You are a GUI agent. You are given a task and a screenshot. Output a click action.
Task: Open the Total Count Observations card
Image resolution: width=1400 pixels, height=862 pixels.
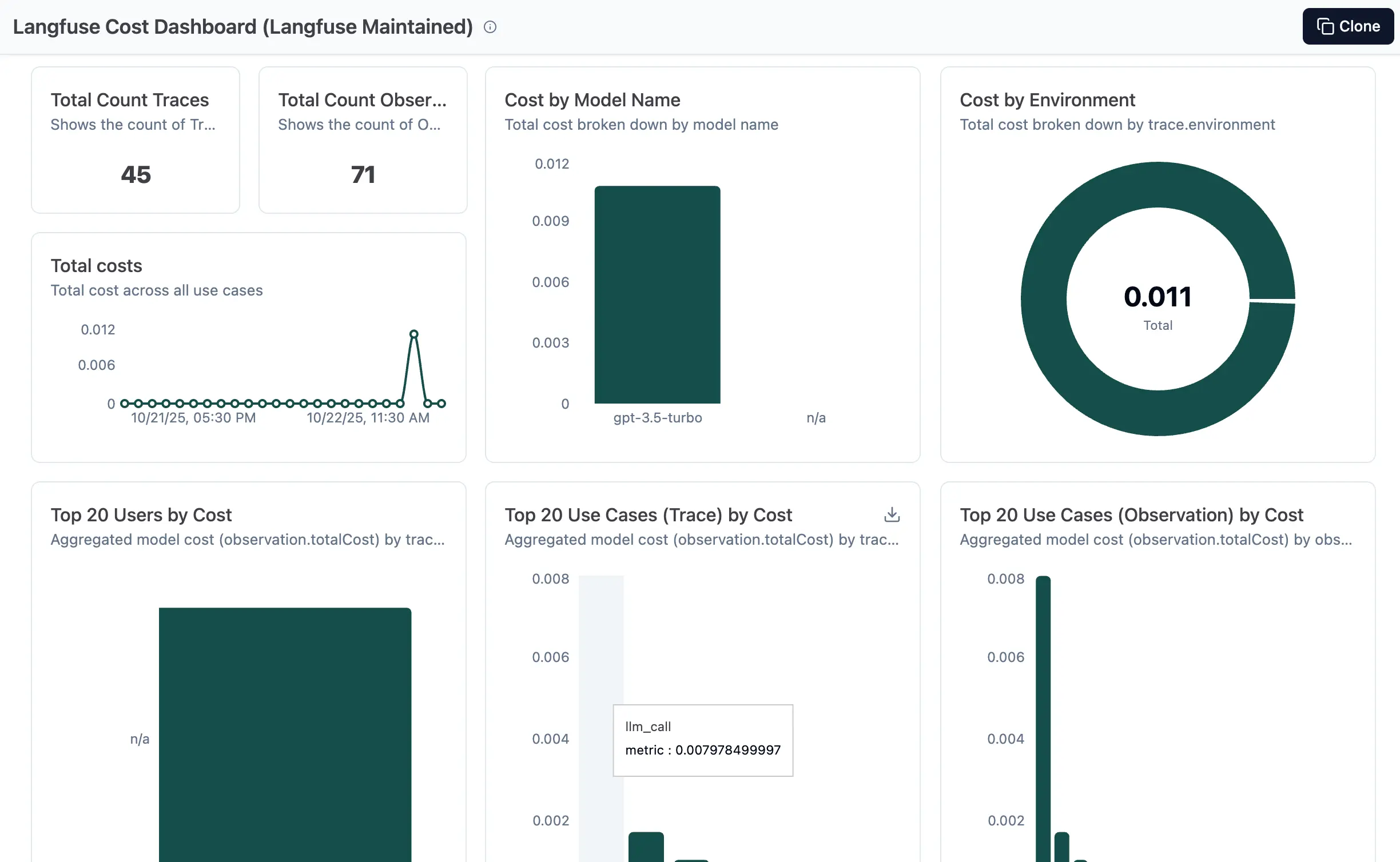point(363,140)
